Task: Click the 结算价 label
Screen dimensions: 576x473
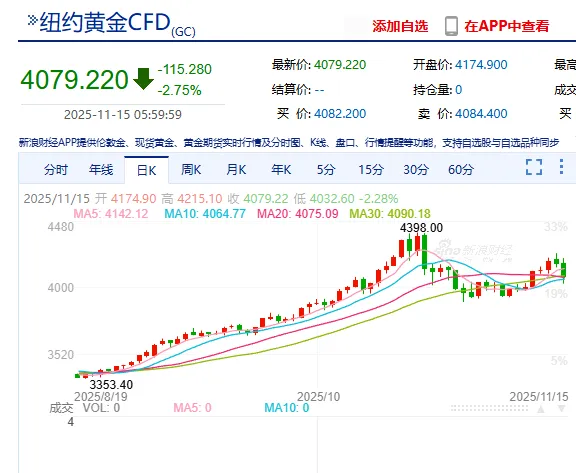Action: click(x=292, y=90)
